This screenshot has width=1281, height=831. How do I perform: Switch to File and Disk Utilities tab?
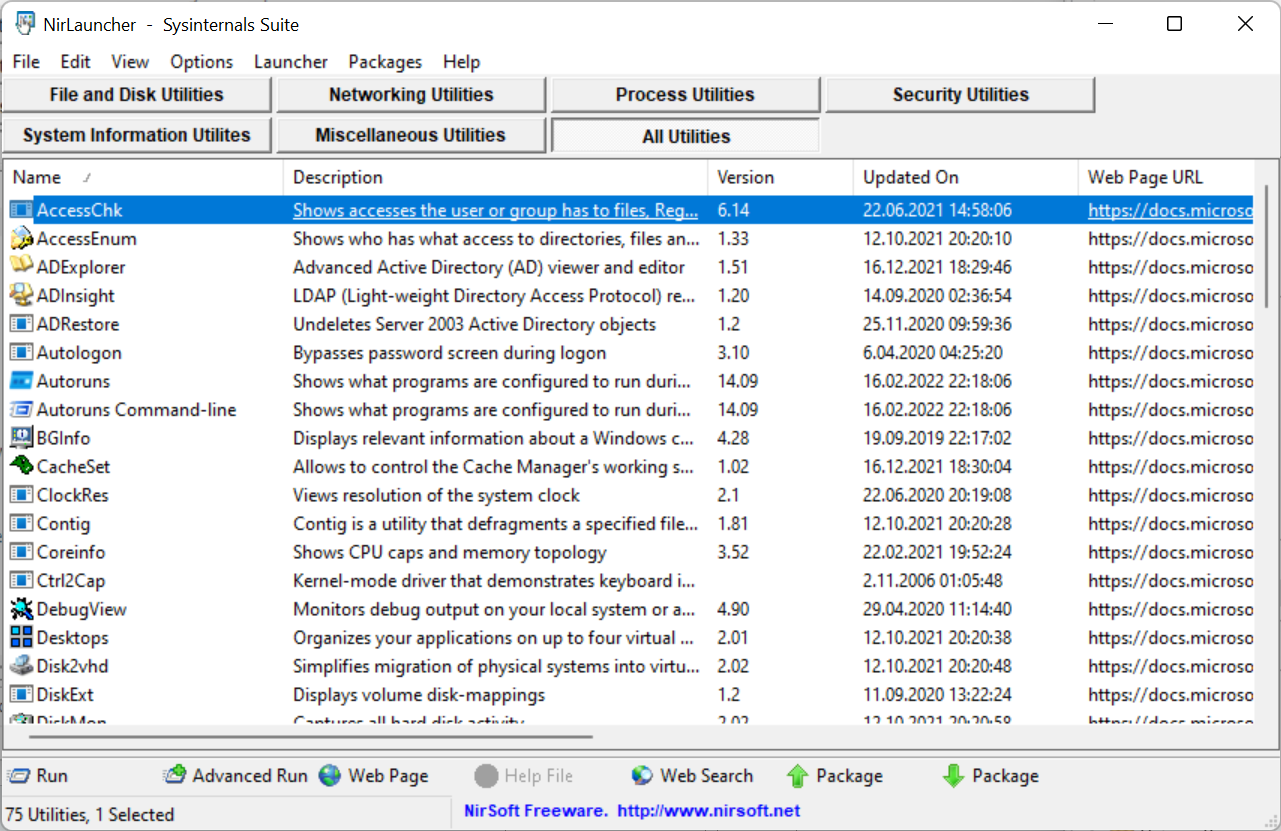pos(137,95)
